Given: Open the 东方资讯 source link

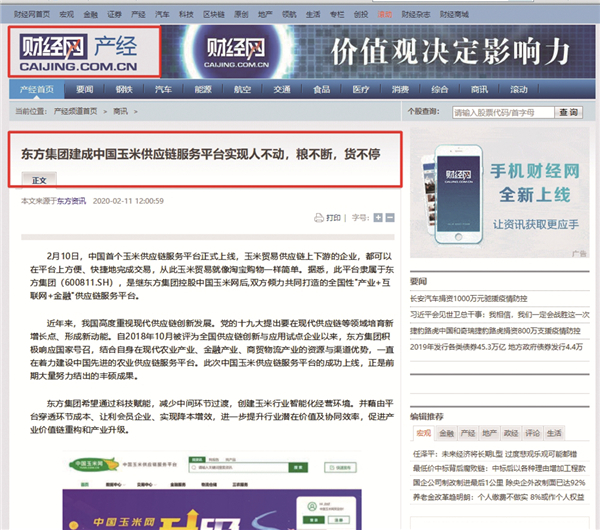Looking at the screenshot, I should [x=72, y=201].
